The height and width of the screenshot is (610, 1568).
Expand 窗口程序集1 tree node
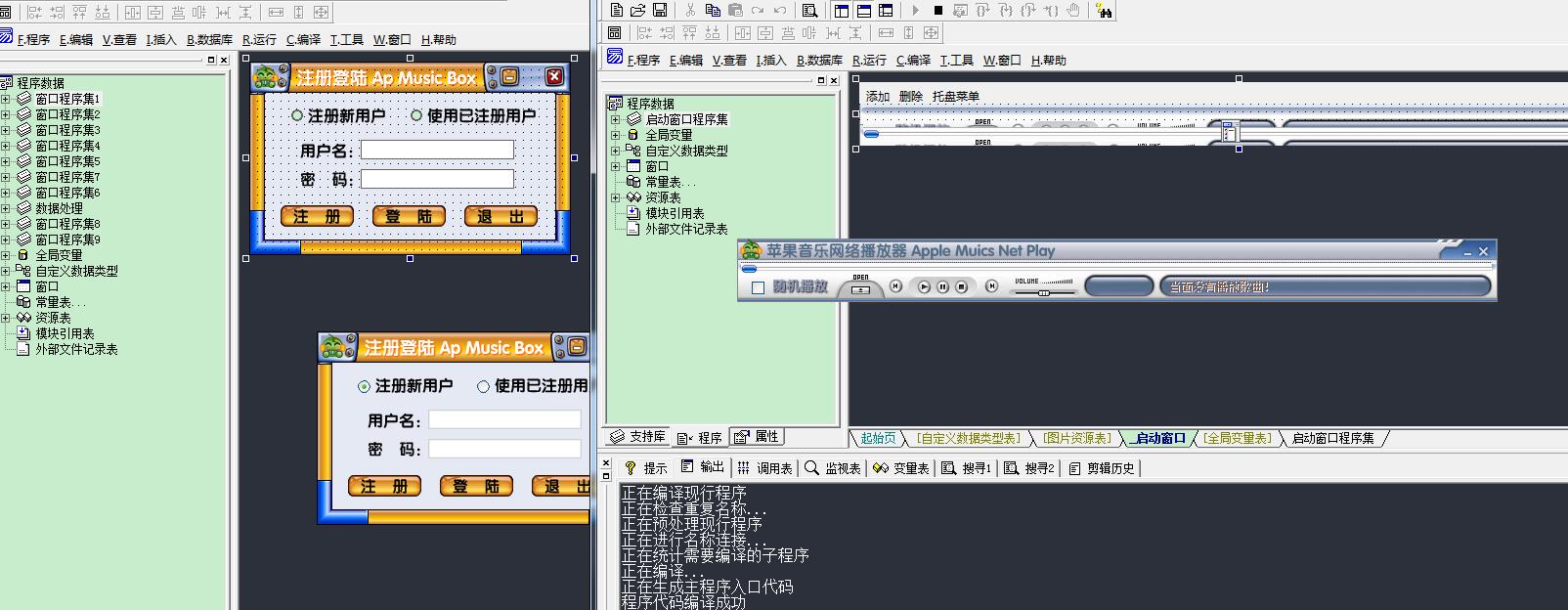5,99
